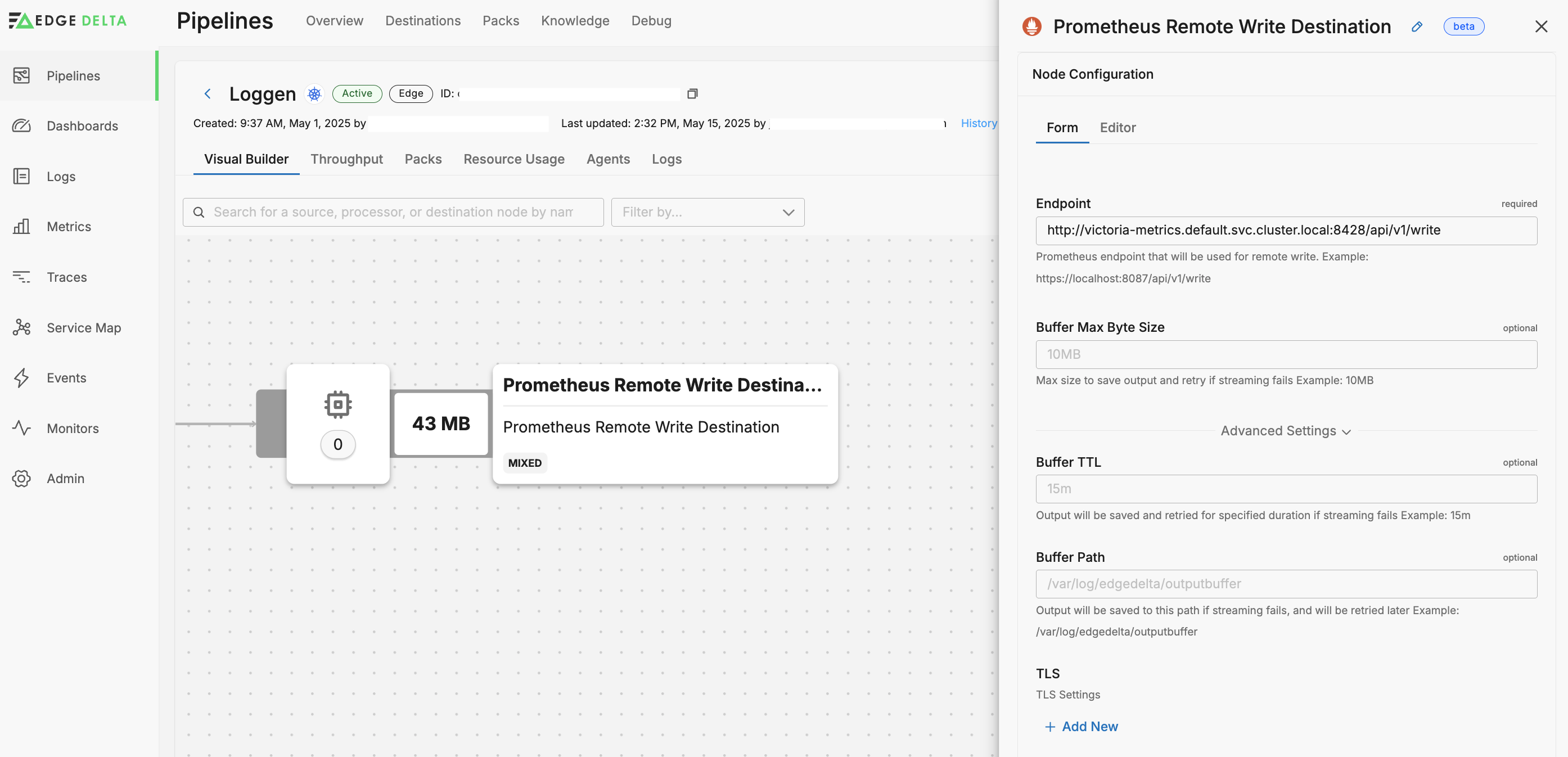Select the Prometheus Remote Write Destination node
This screenshot has width=1568, height=757.
(x=665, y=424)
